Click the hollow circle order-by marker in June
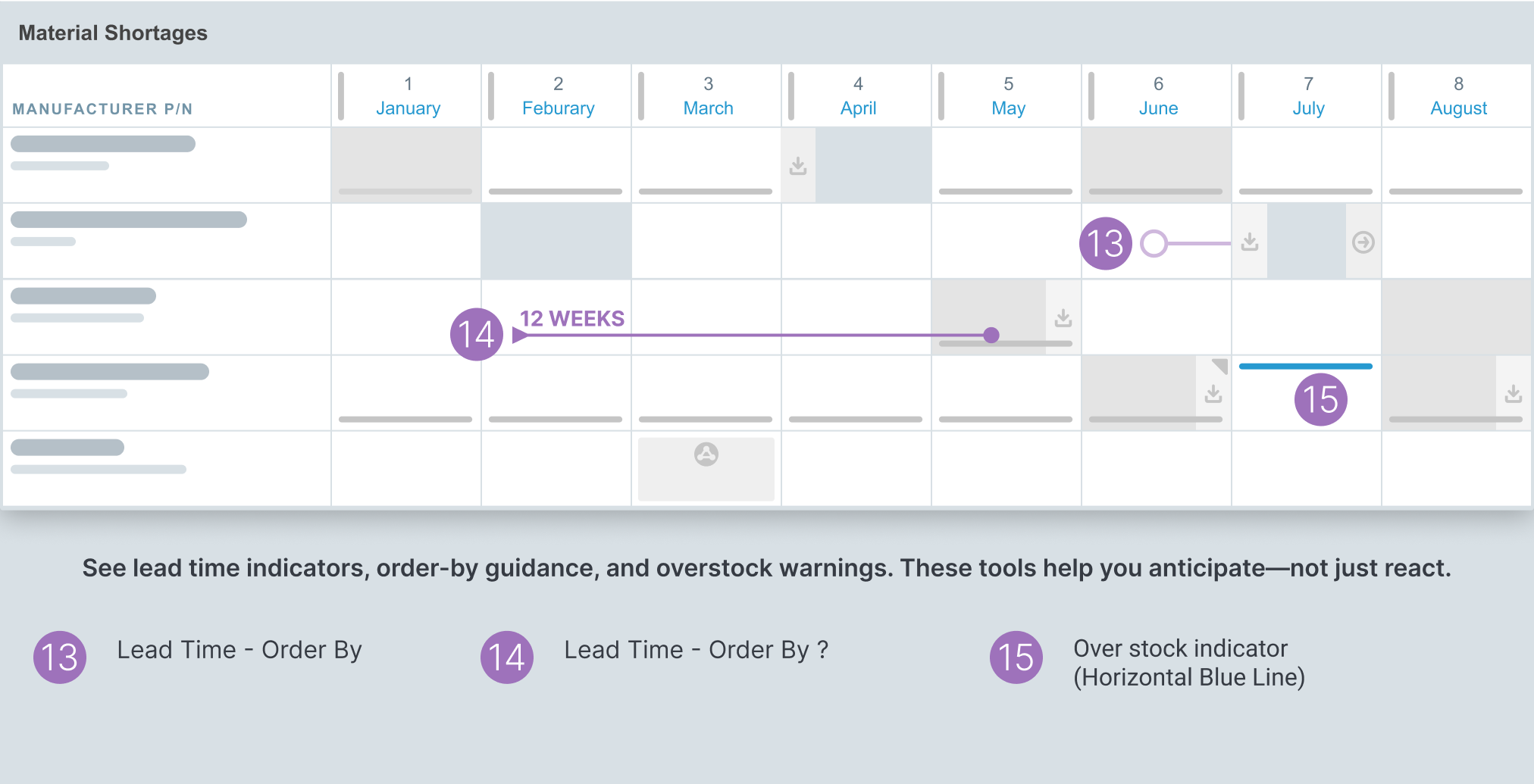1534x784 pixels. 1154,243
